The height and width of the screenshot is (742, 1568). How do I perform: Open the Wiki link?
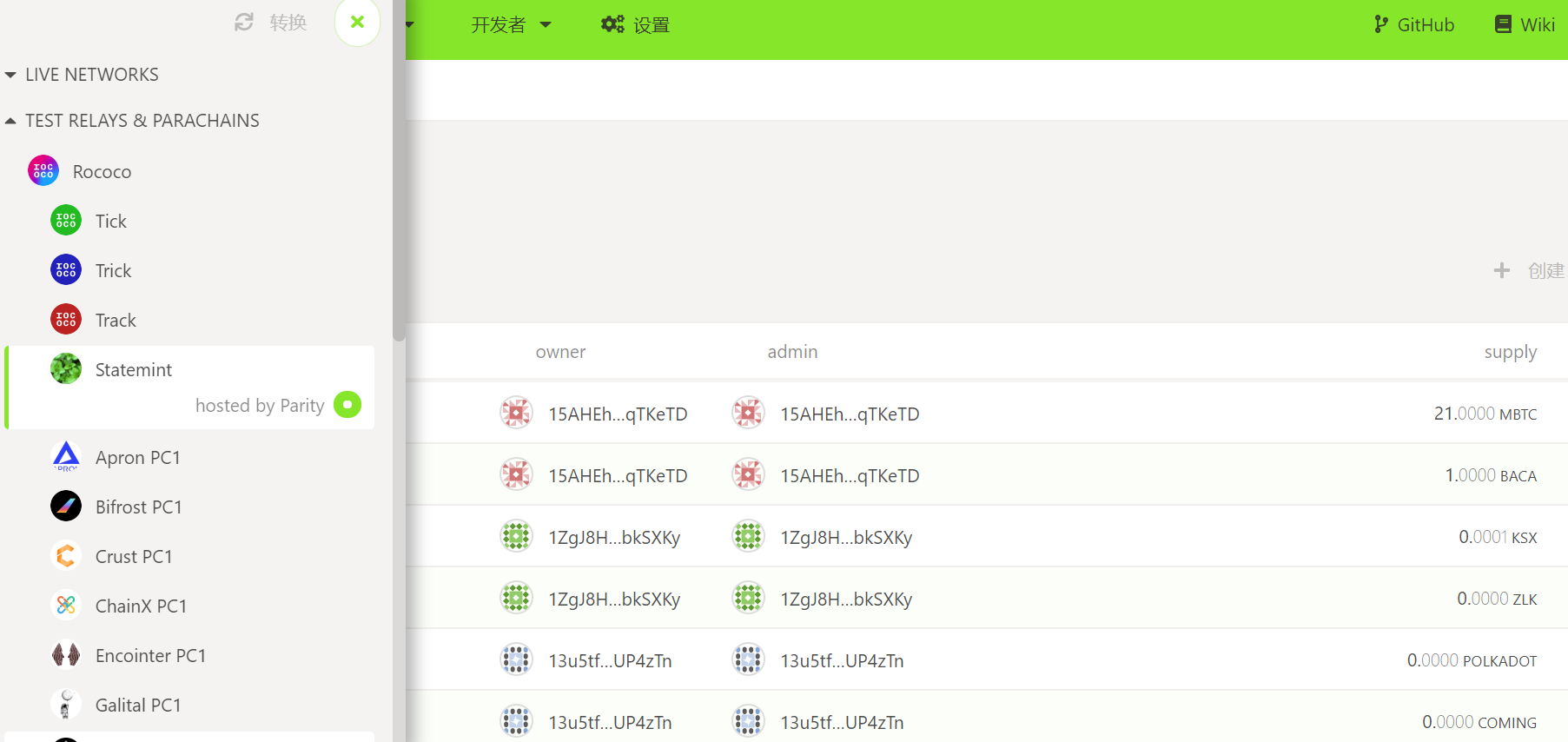coord(1525,25)
